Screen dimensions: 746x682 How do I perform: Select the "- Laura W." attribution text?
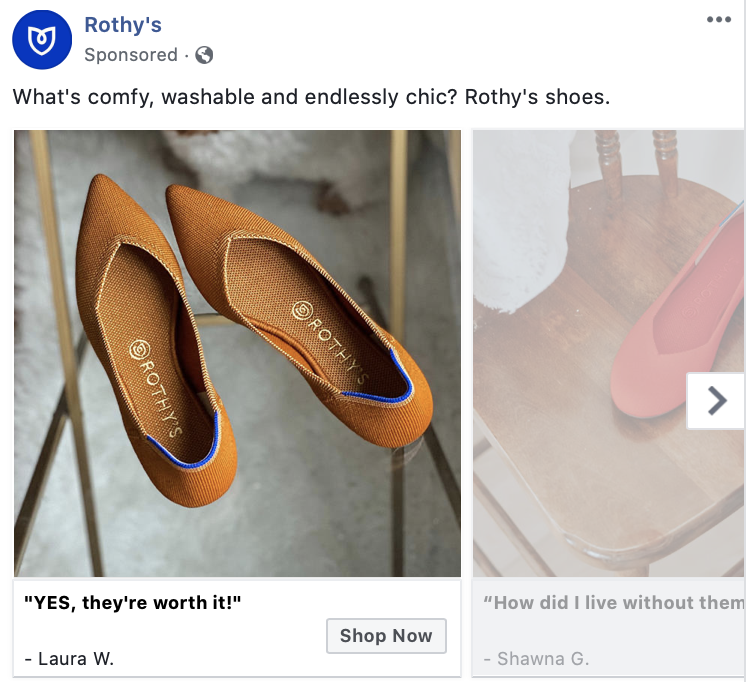pos(69,658)
